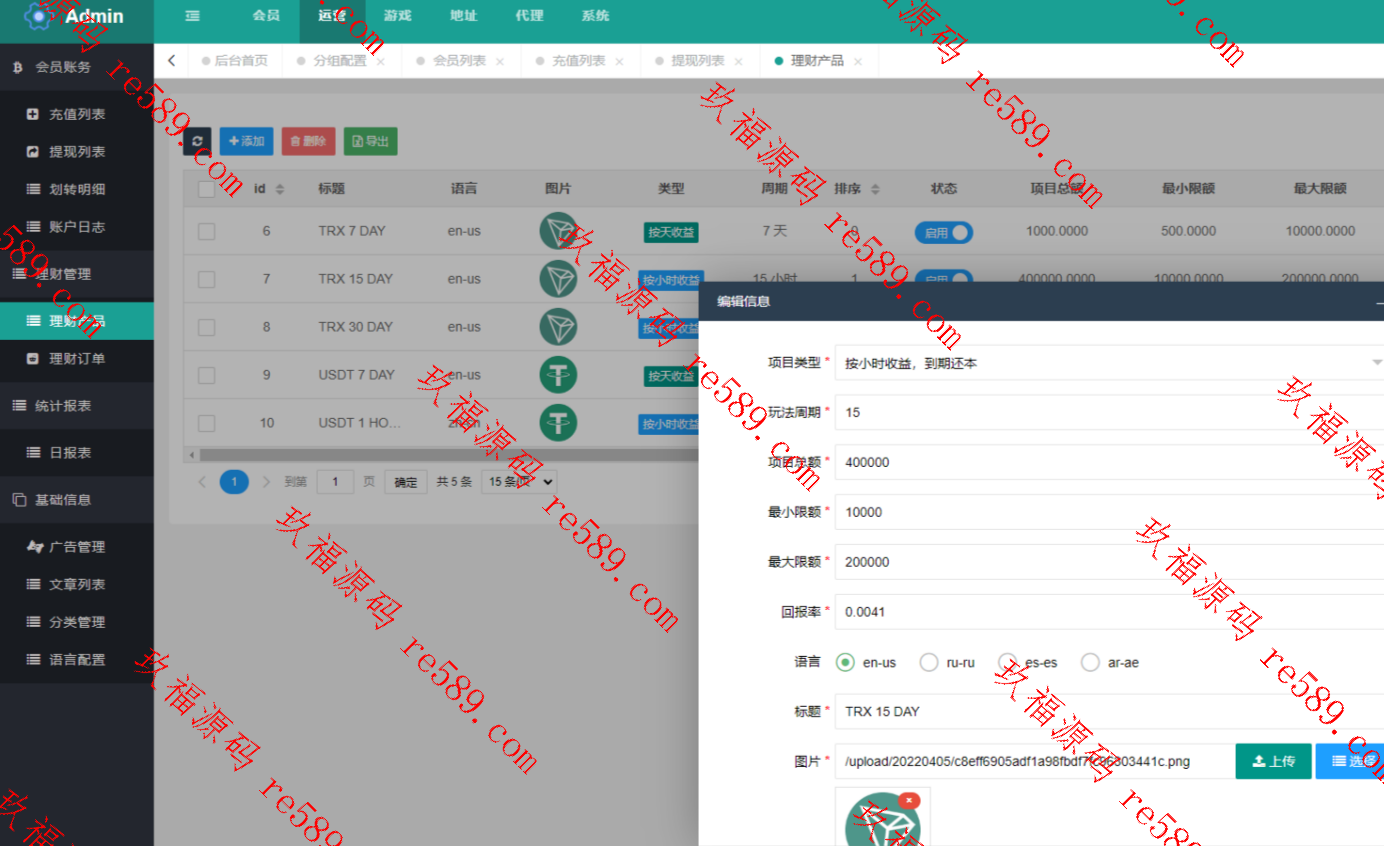Viewport: 1384px width, 846px height.
Task: Collapse the 基础信息 sidebar group
Action: 77,500
